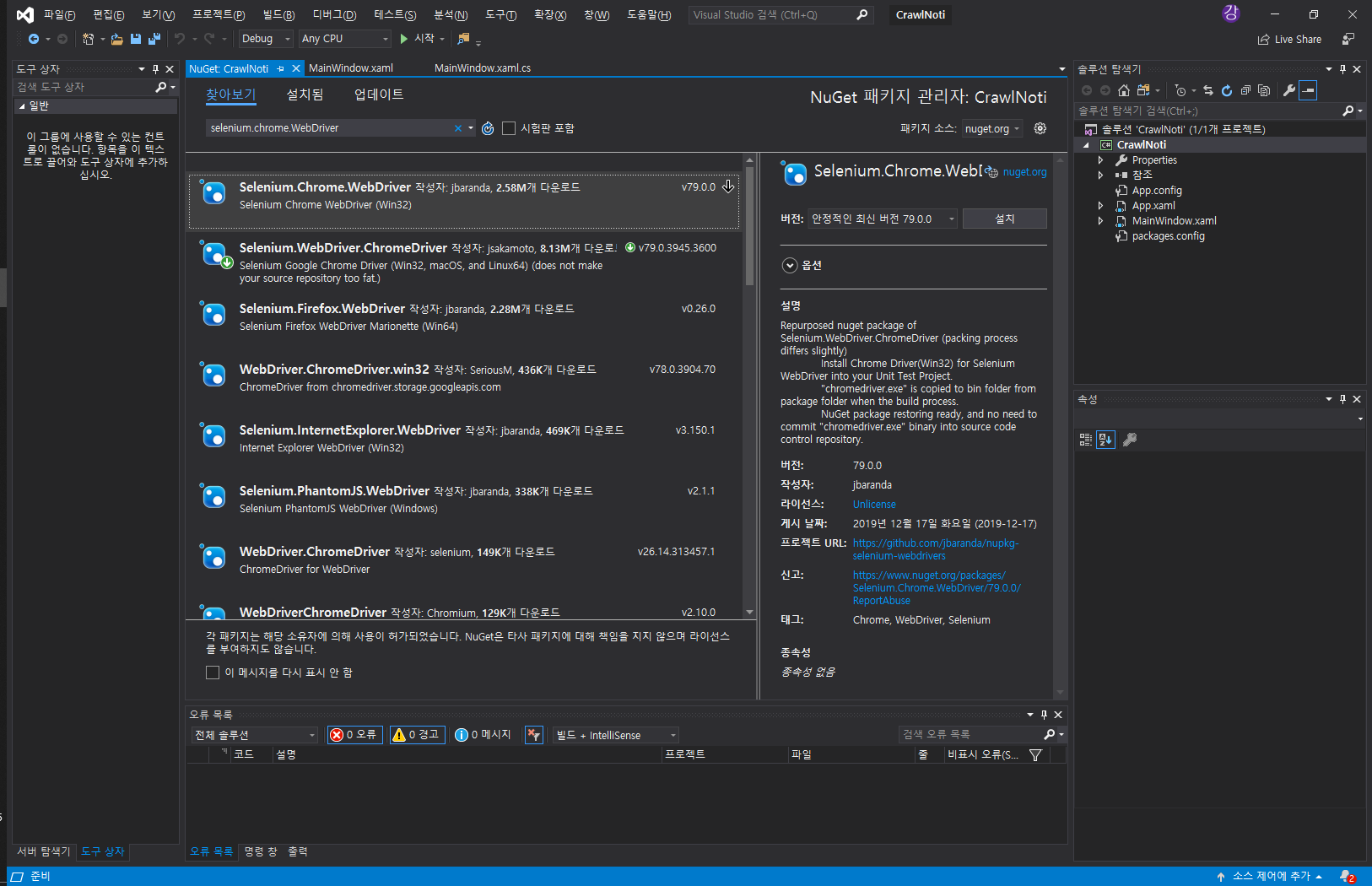
Task: Collapse the CrawlNoti project node
Action: pyautogui.click(x=1087, y=145)
